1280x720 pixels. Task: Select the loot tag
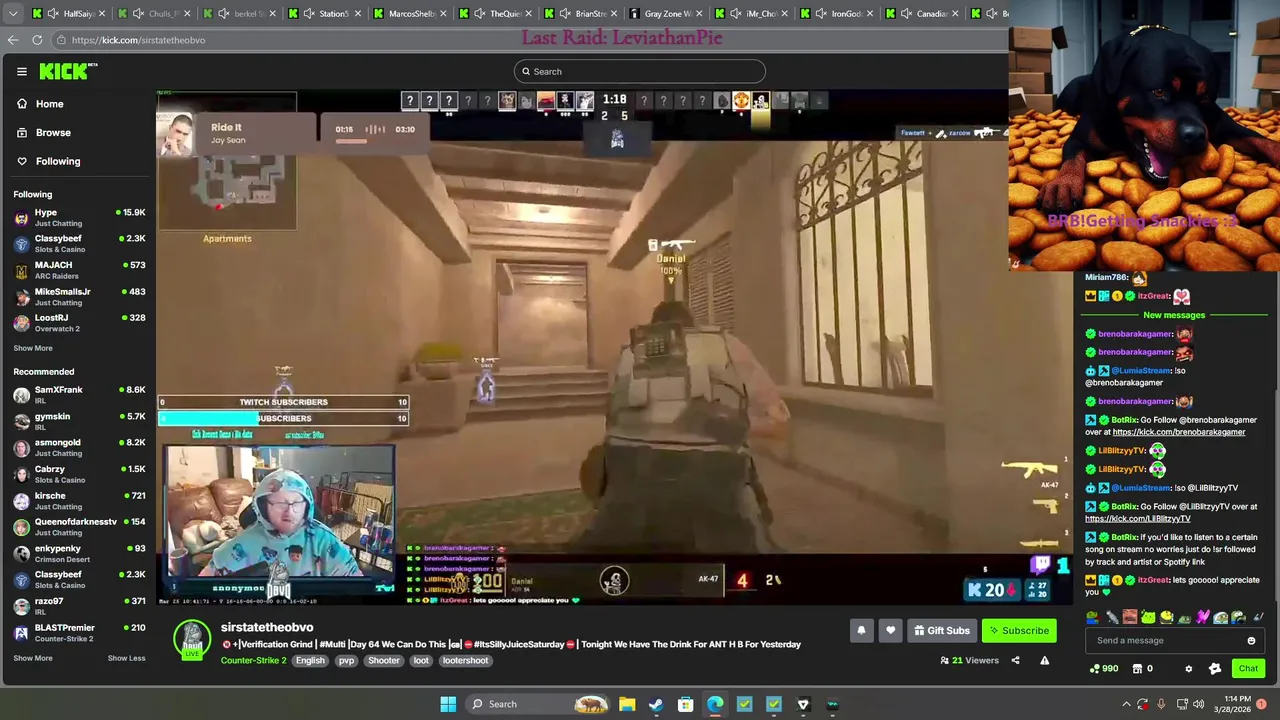(x=421, y=660)
